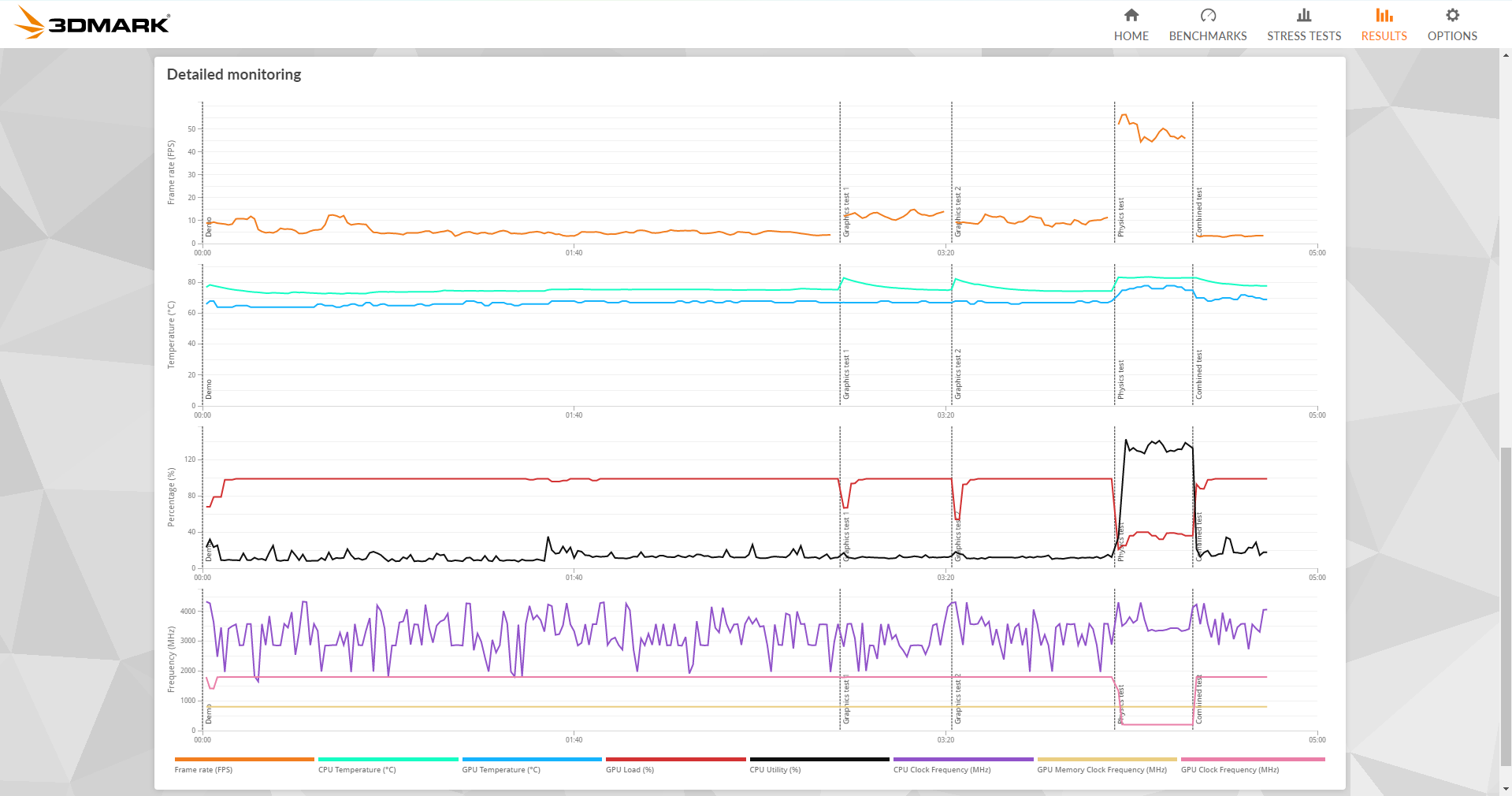Hide the CPU Temperature series via its legend
Screen dimensions: 1512x796
click(x=356, y=770)
